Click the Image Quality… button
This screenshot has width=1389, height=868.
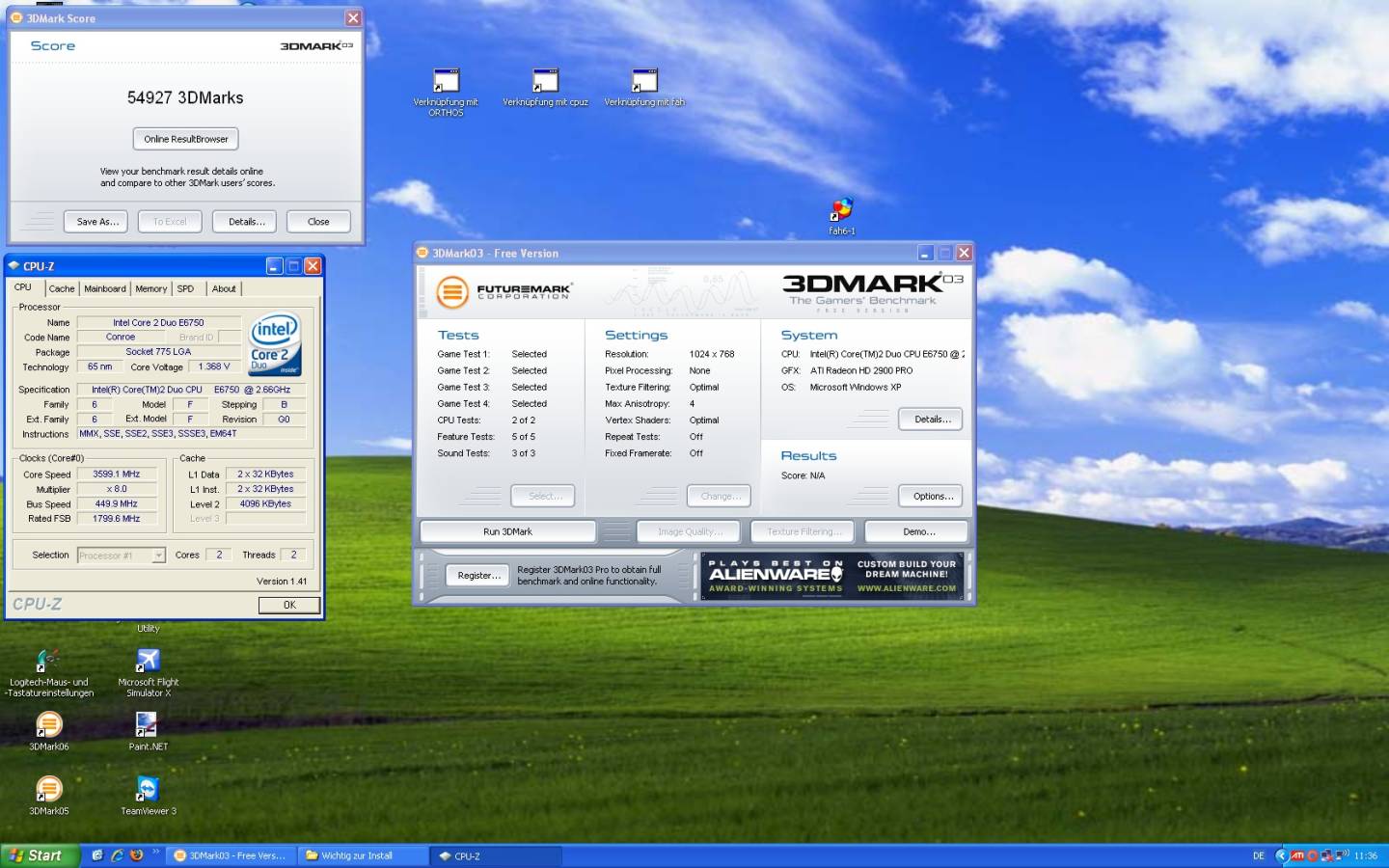tap(690, 531)
